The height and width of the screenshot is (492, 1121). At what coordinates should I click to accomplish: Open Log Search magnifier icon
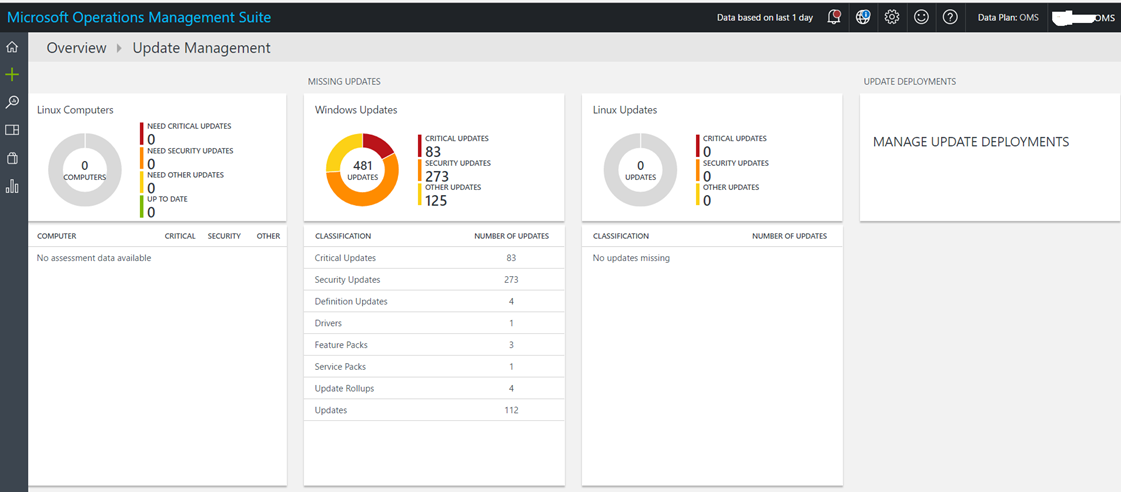[11, 102]
